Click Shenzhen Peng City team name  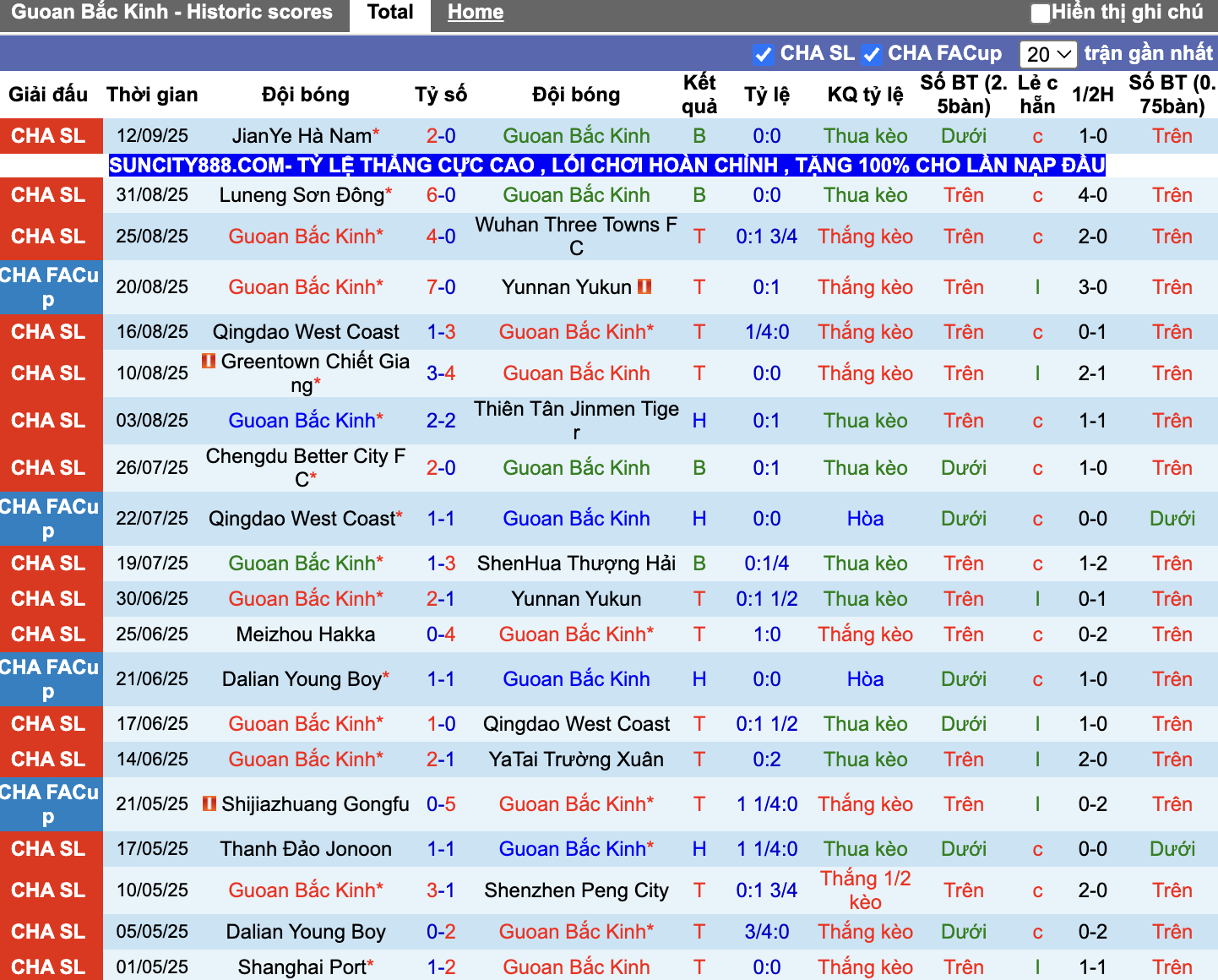[x=576, y=890]
